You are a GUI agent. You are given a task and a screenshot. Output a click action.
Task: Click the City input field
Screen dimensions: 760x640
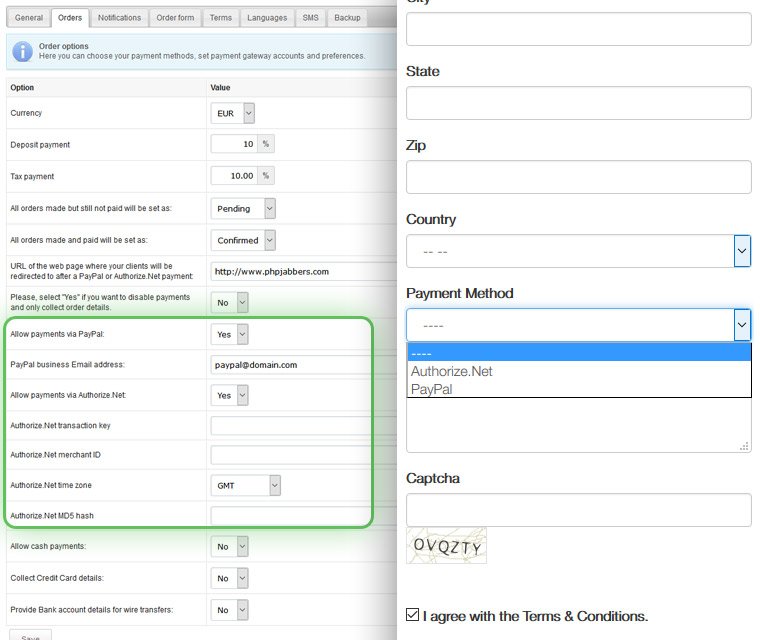pyautogui.click(x=579, y=29)
